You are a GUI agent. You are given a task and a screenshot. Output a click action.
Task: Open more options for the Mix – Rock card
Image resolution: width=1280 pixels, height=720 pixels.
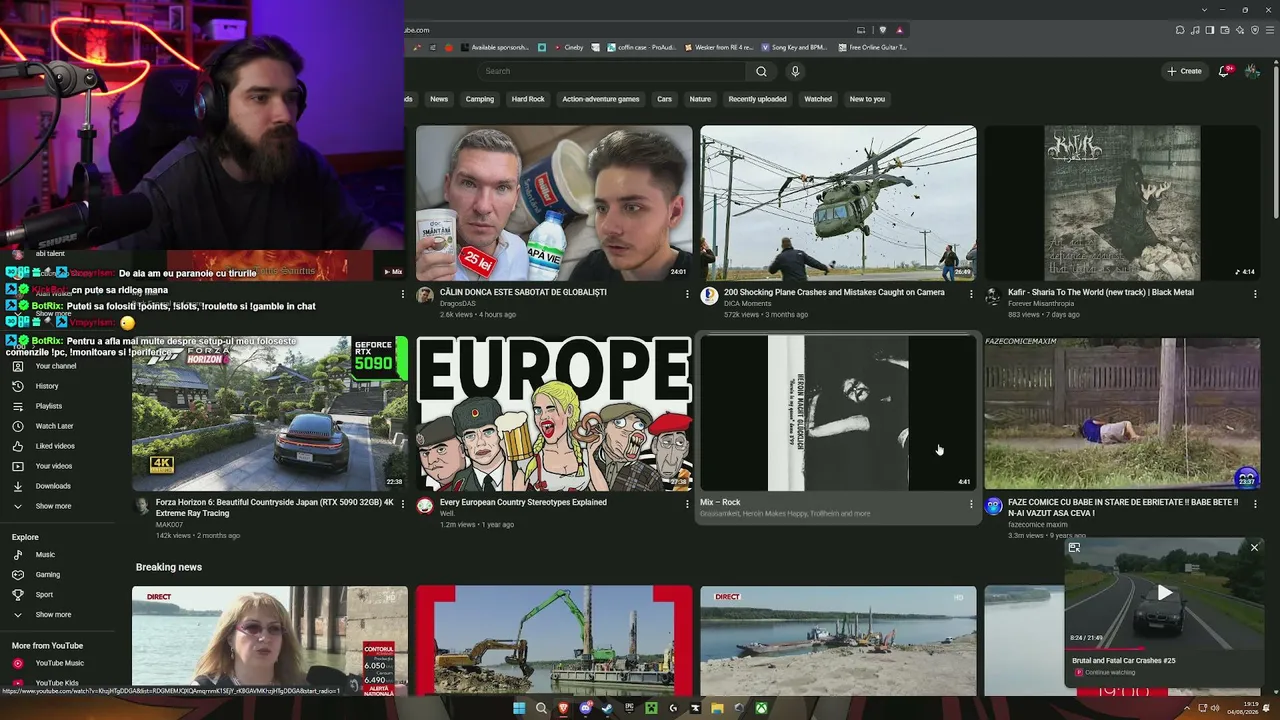tap(971, 504)
